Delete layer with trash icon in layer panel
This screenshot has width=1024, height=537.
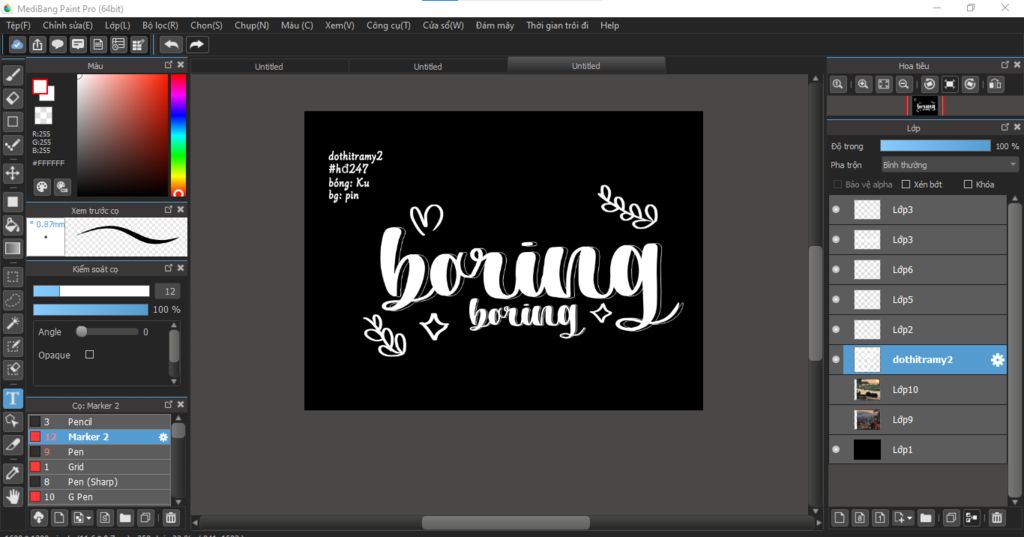[997, 518]
